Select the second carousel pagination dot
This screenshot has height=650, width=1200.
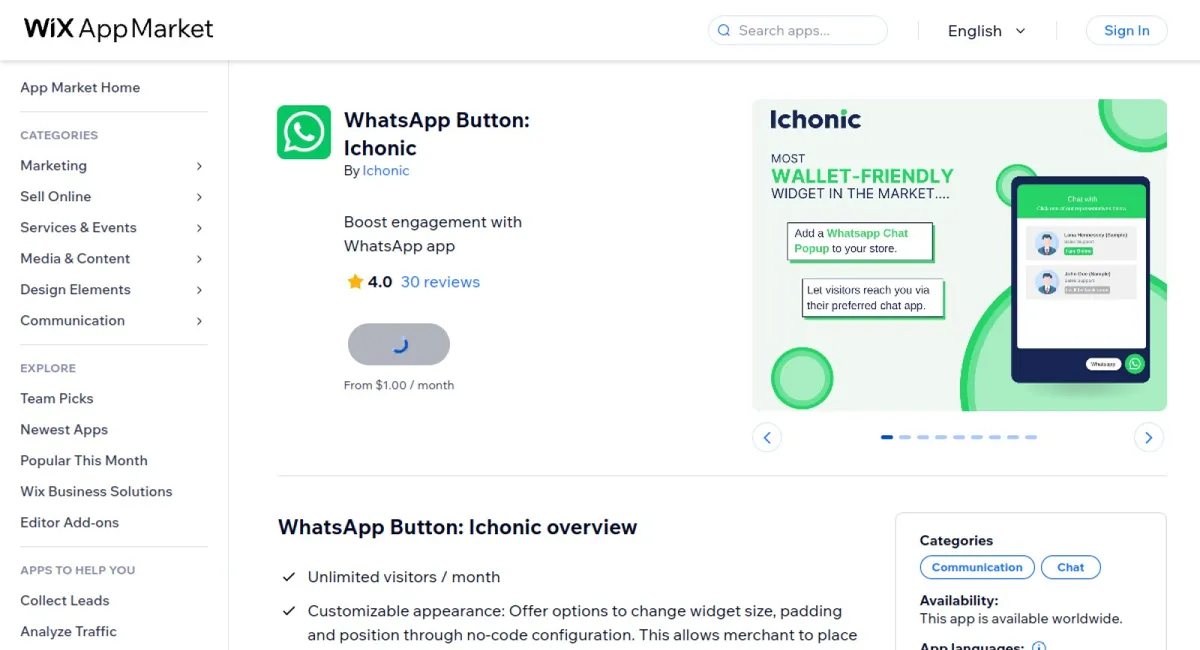pos(904,437)
